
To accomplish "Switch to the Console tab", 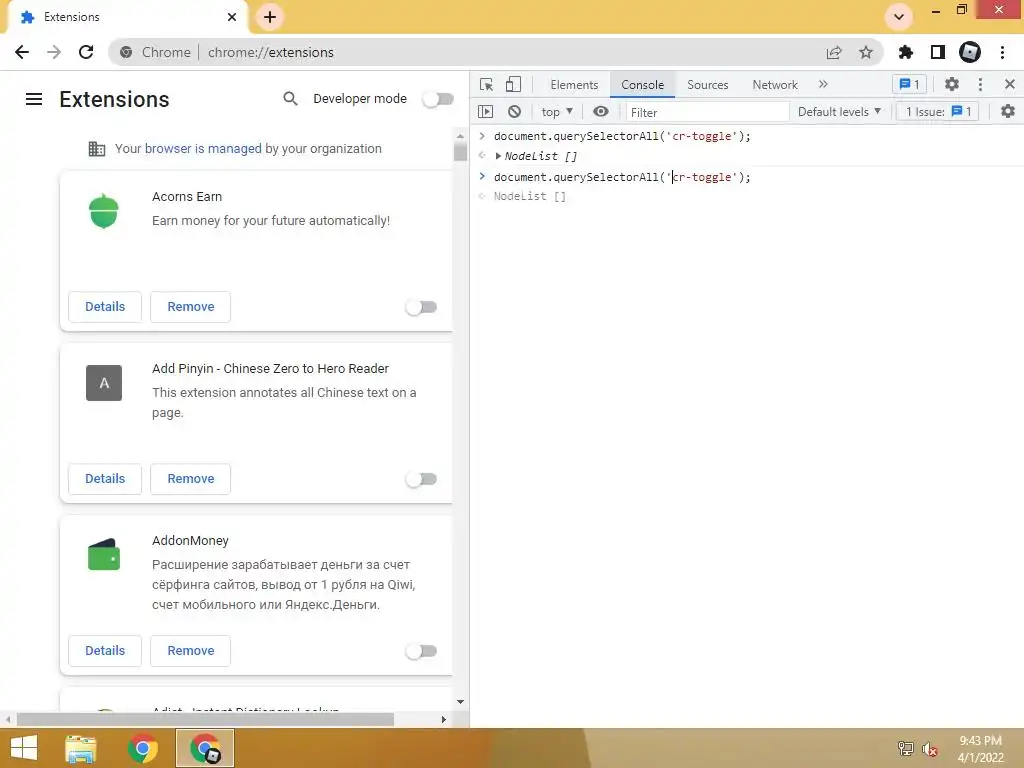I will click(x=643, y=85).
